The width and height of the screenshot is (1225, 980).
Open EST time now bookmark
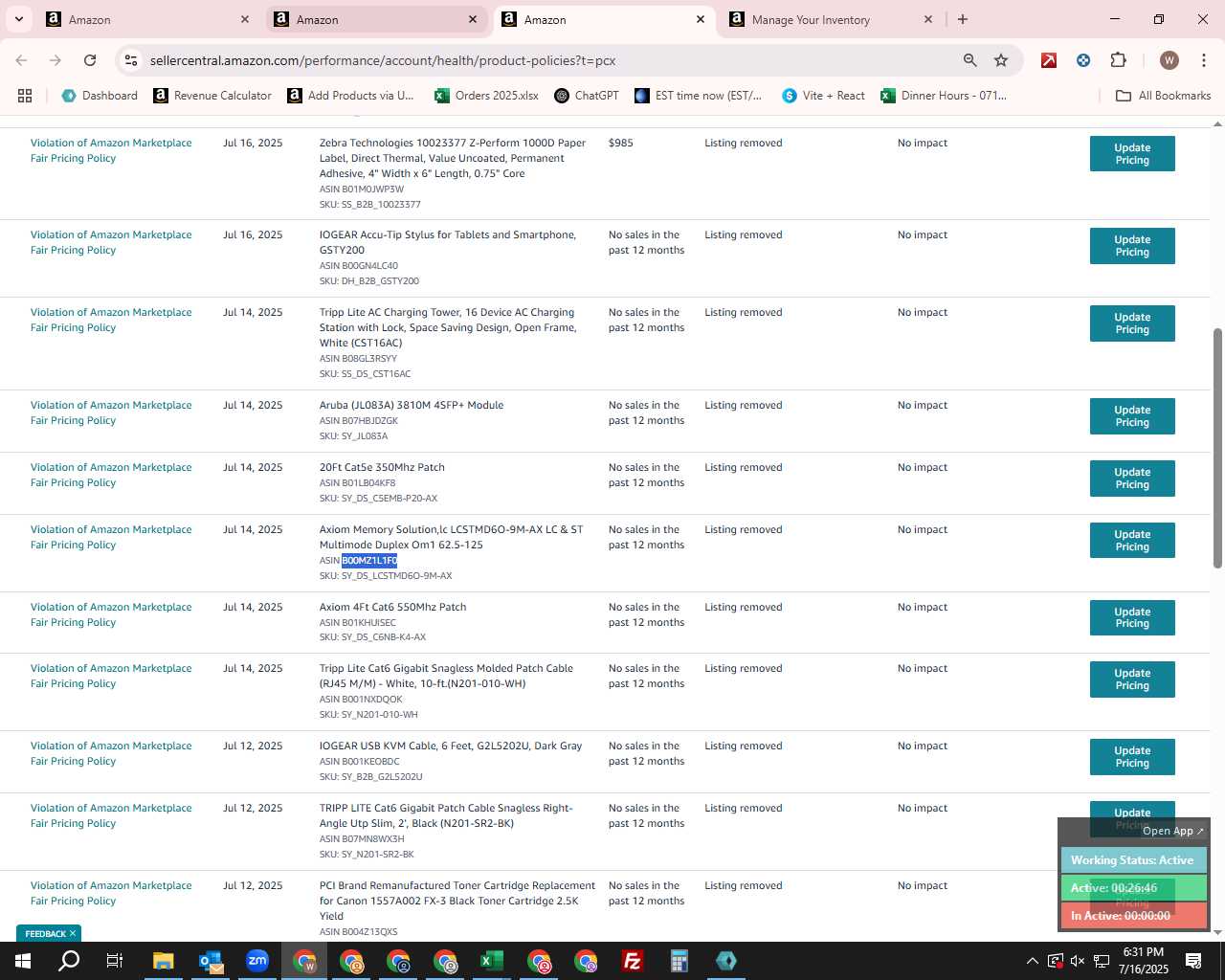coord(699,96)
